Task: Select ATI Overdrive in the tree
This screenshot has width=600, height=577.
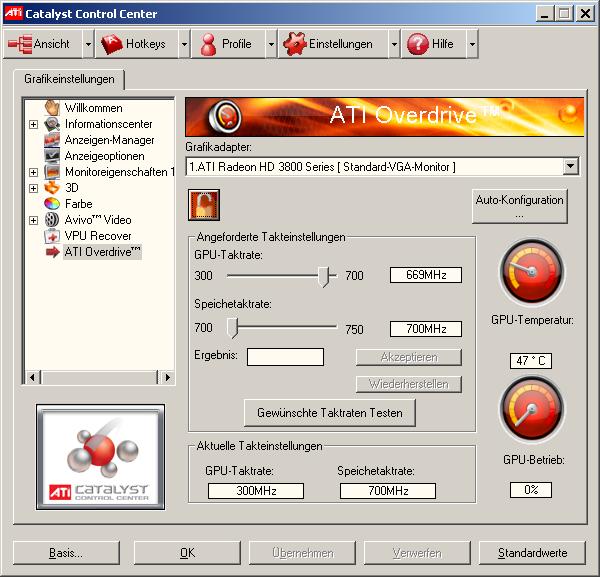Action: (102, 252)
